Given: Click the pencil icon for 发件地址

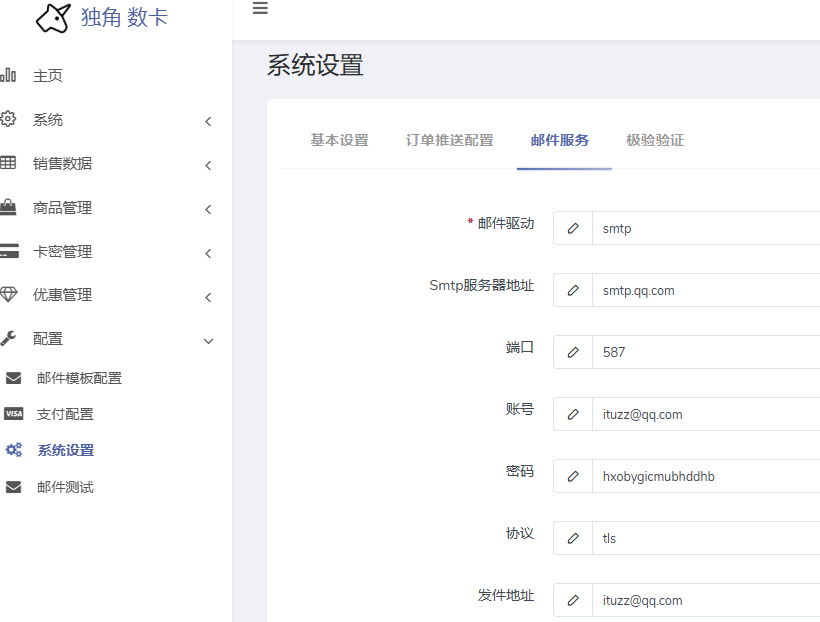Looking at the screenshot, I should (573, 600).
